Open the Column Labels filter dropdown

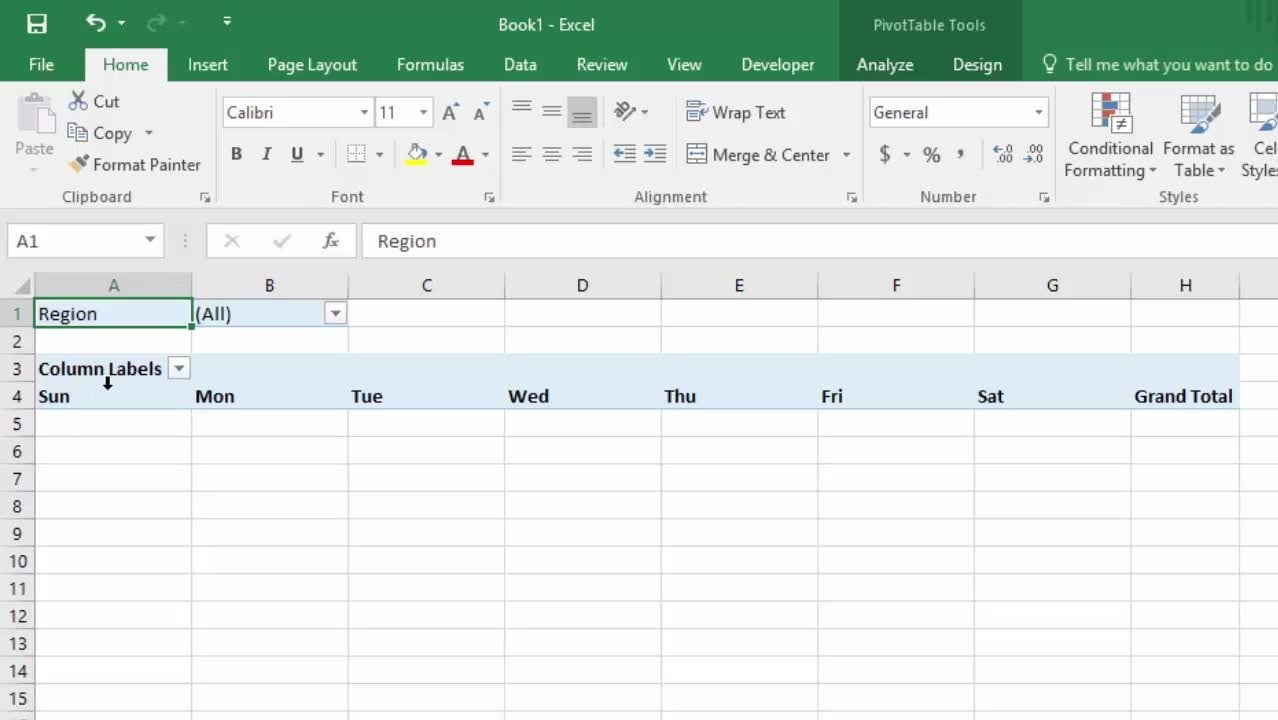pyautogui.click(x=179, y=368)
